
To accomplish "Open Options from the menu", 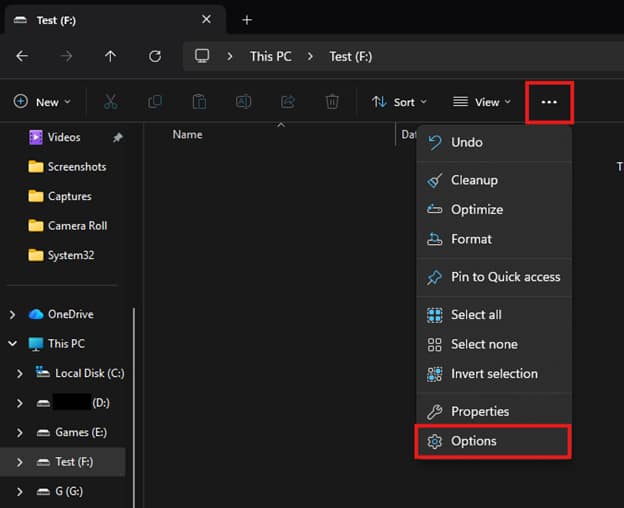I will (x=493, y=441).
